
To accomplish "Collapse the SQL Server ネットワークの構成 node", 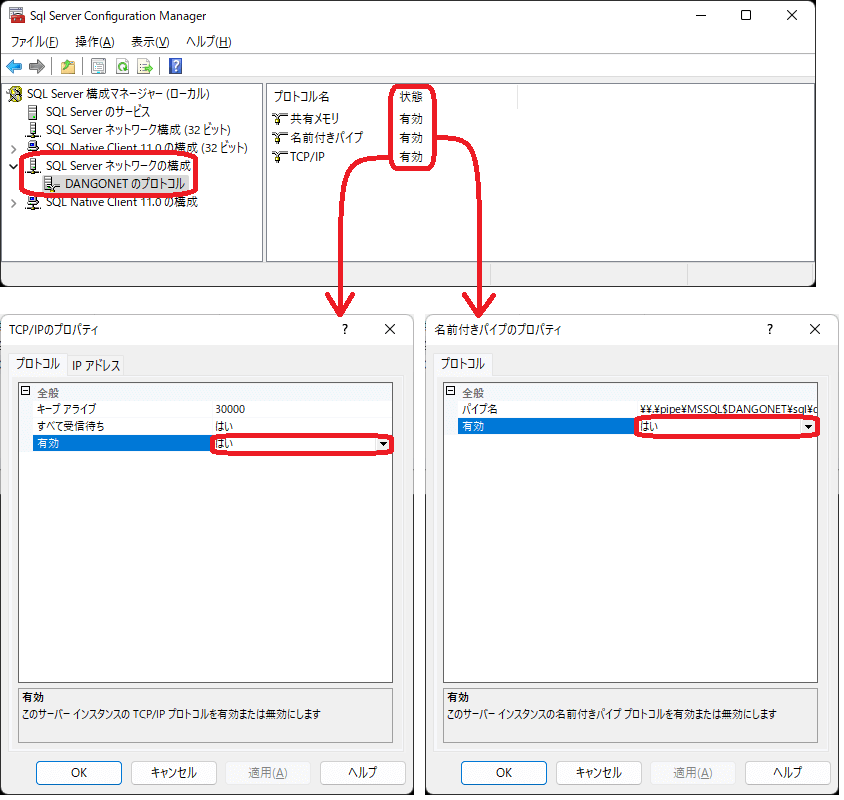I will tap(13, 166).
